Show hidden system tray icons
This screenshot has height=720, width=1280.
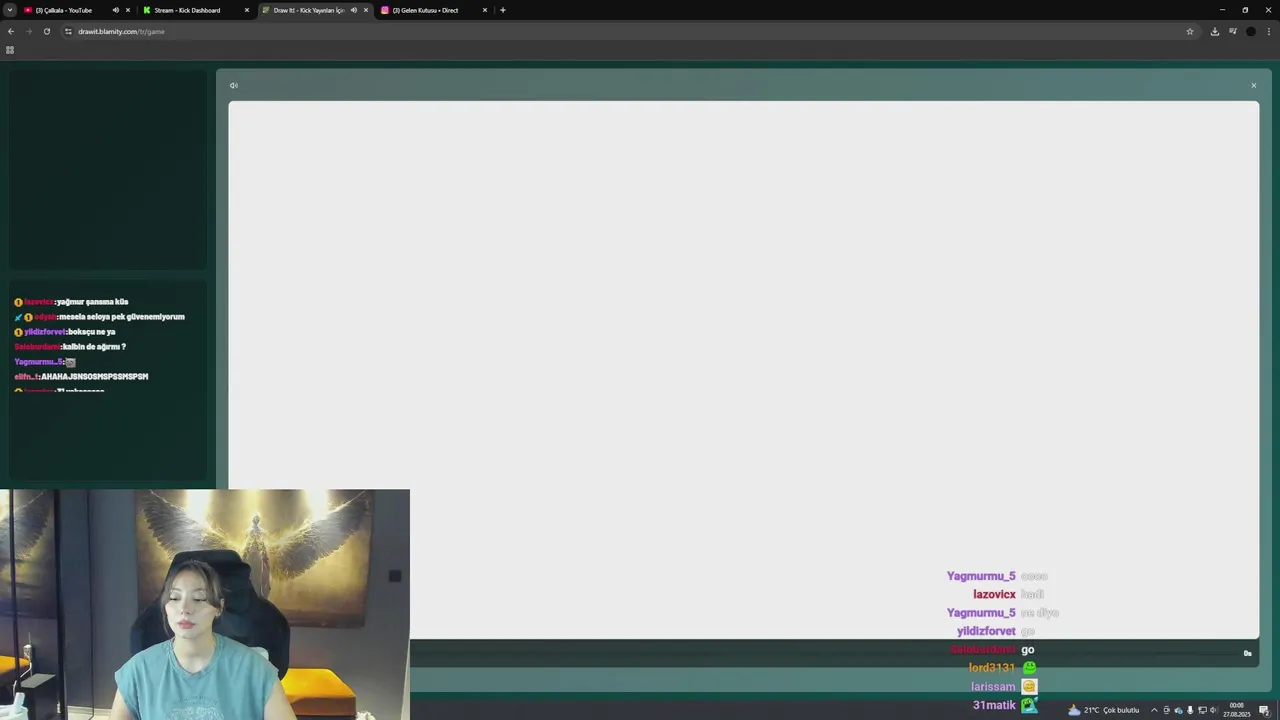(x=1154, y=710)
